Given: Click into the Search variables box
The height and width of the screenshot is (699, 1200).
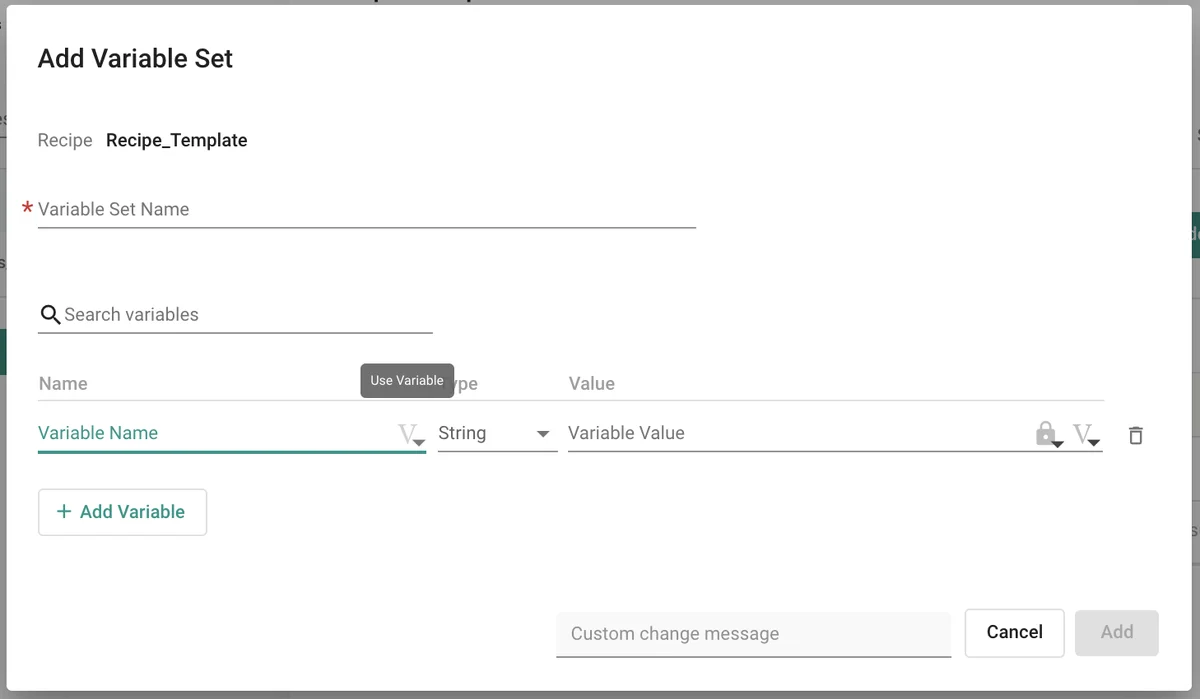Looking at the screenshot, I should [x=245, y=315].
